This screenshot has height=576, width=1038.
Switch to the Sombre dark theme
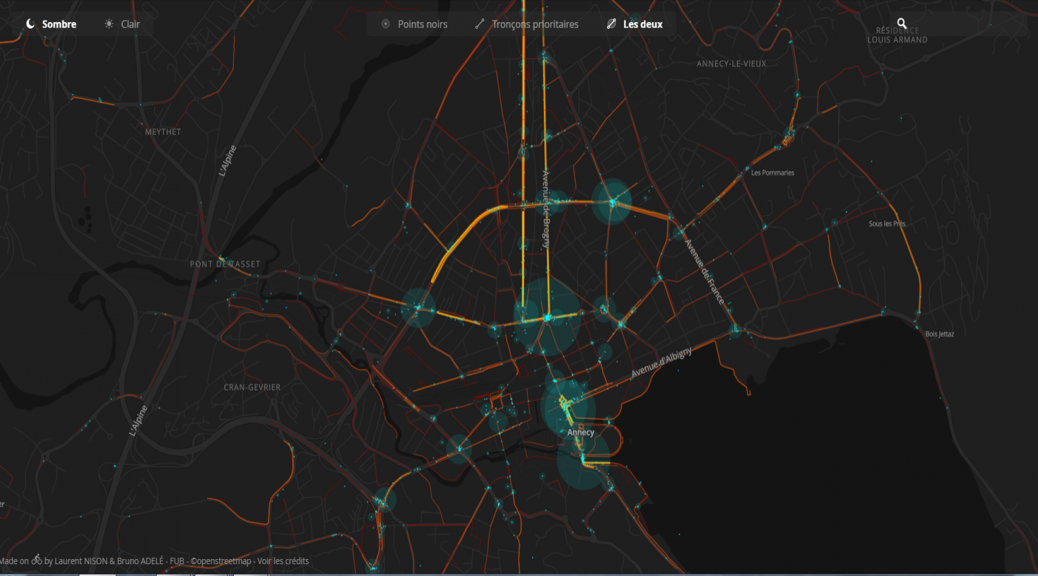pos(51,24)
